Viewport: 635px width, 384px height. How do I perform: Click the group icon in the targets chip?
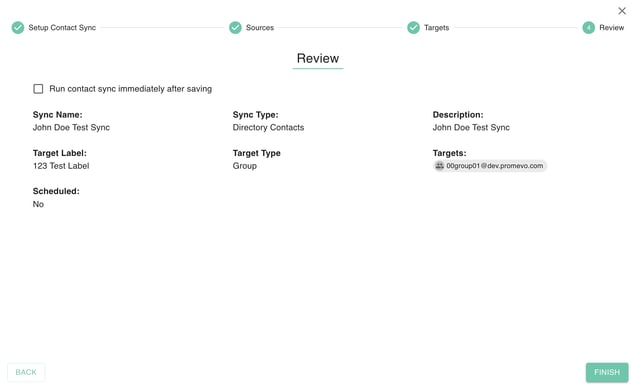click(439, 166)
